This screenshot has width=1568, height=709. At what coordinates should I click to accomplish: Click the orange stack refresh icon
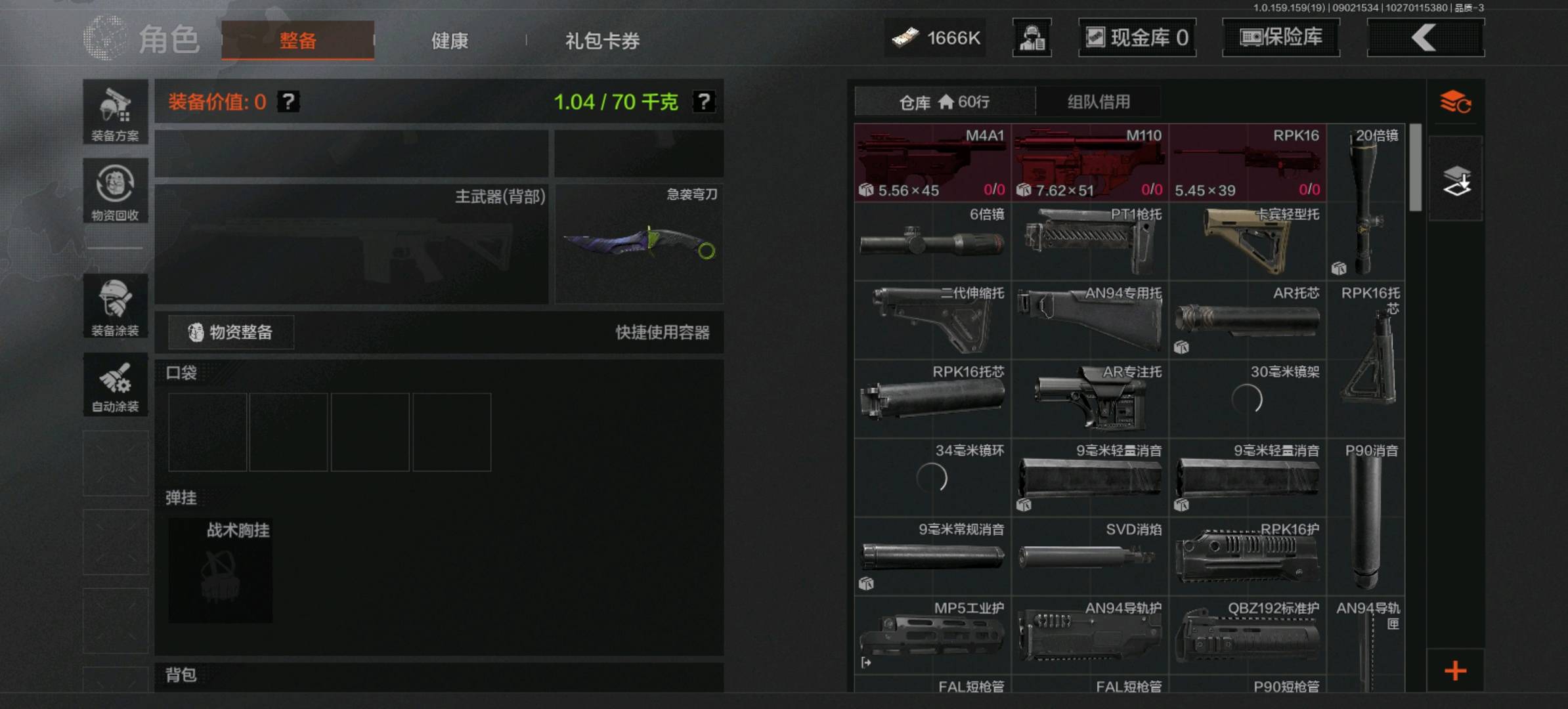(x=1455, y=102)
